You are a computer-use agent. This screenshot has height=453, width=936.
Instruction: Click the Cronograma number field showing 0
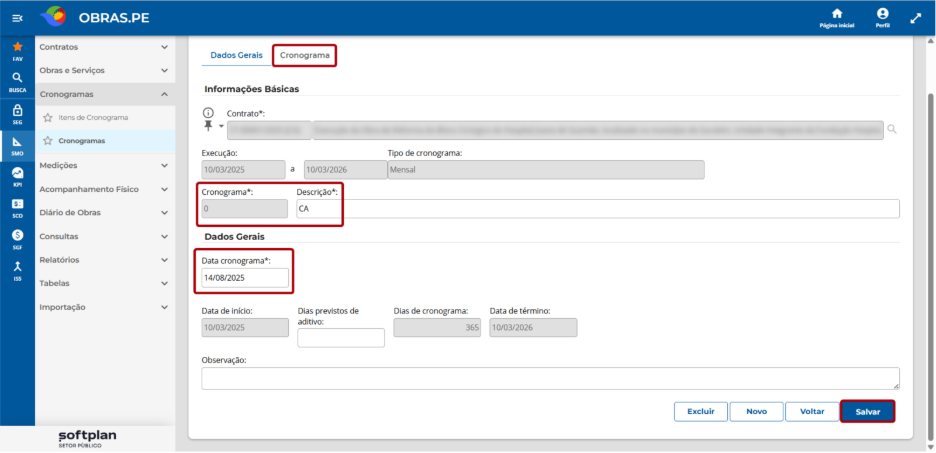245,209
